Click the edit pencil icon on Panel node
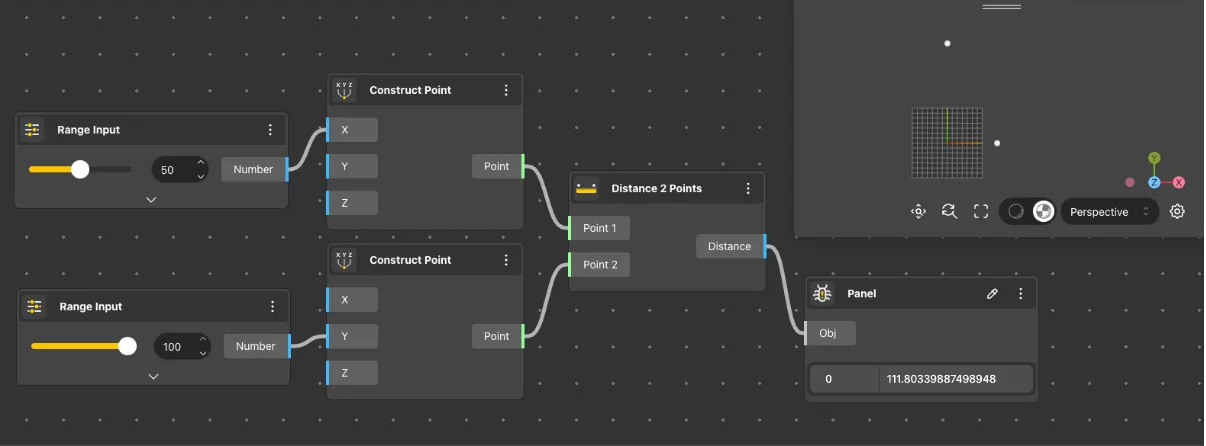This screenshot has height=446, width=1206. 992,294
